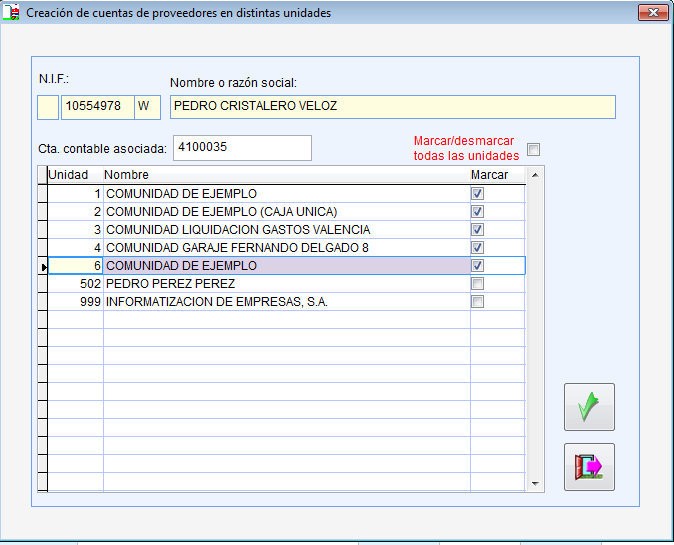The width and height of the screenshot is (674, 545).
Task: Check Marcar box for PEDRO PEREZ PEREZ
Action: tap(477, 284)
